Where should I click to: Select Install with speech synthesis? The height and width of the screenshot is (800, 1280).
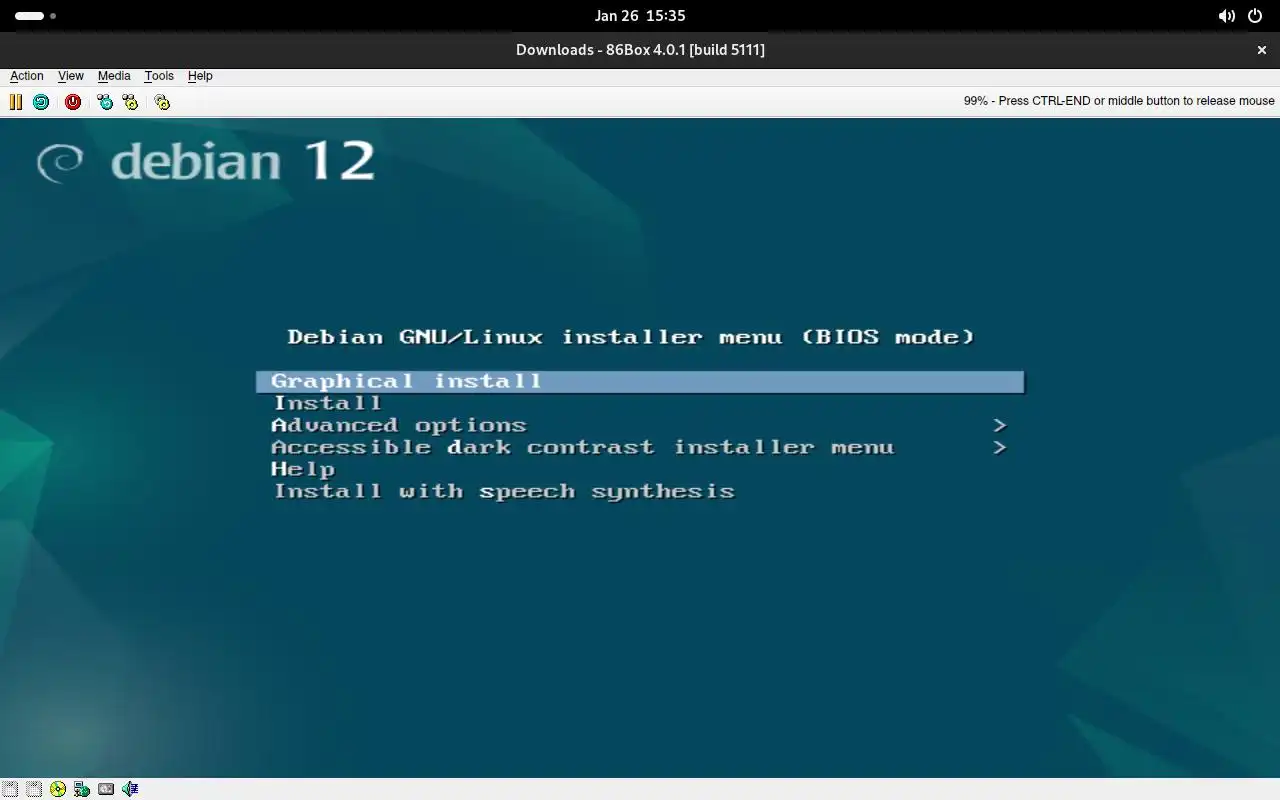pos(504,491)
